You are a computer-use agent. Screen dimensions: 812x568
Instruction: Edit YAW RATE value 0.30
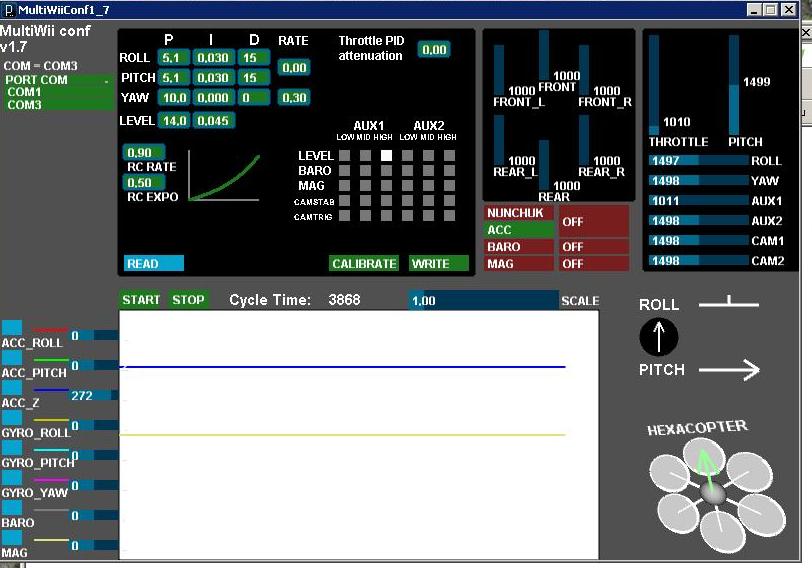click(294, 97)
